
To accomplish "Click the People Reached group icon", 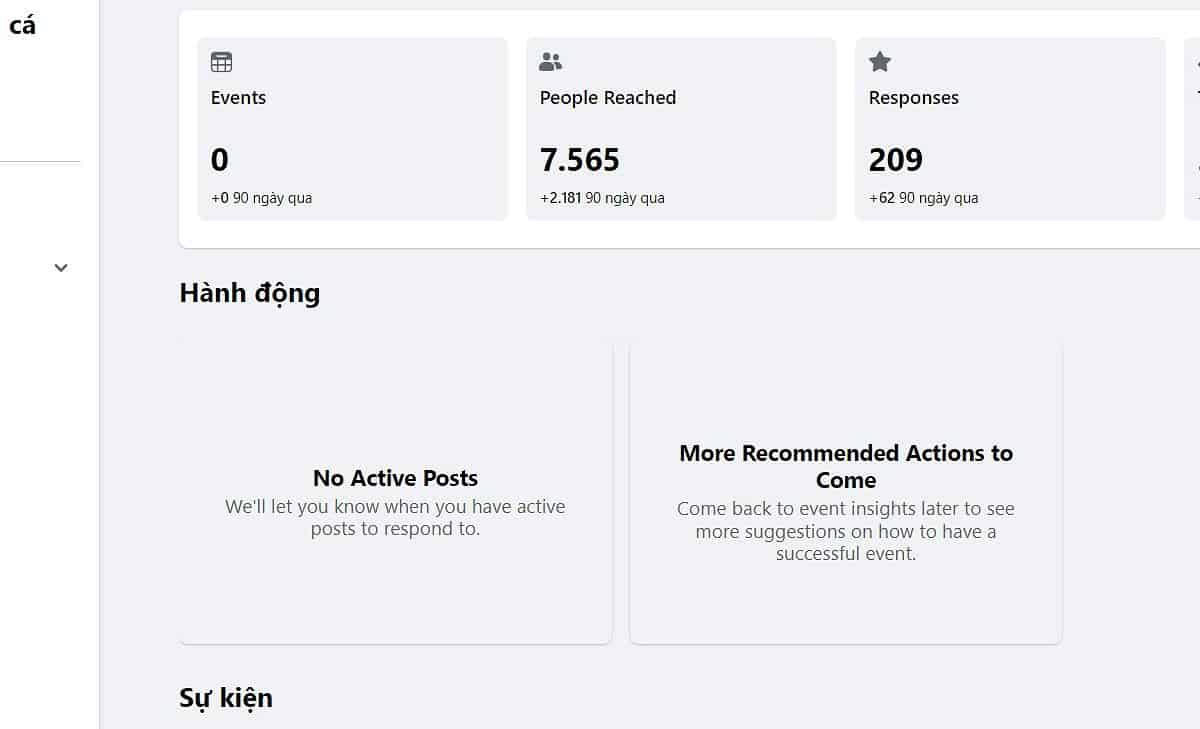I will pyautogui.click(x=550, y=62).
